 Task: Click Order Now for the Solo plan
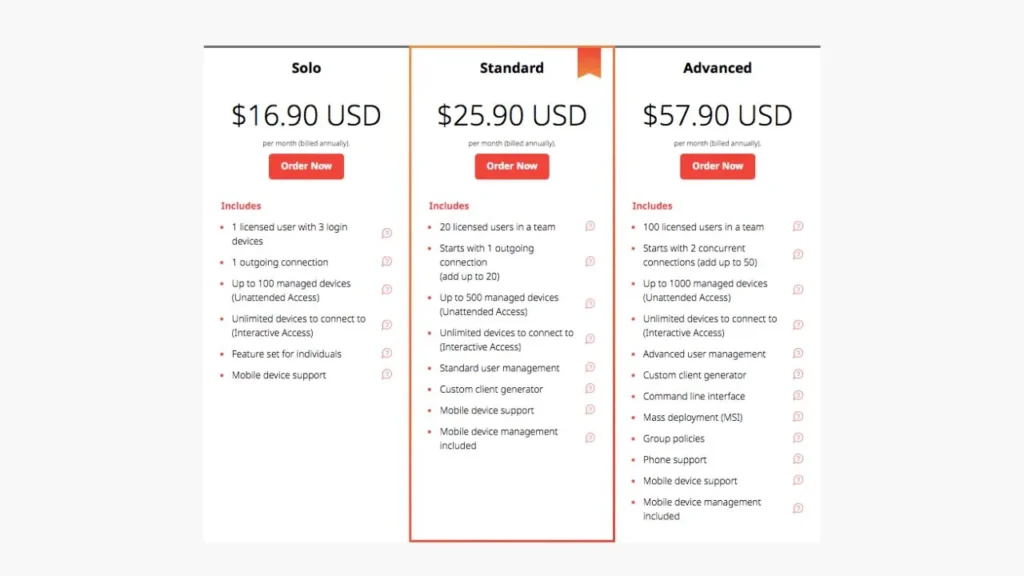[x=306, y=166]
